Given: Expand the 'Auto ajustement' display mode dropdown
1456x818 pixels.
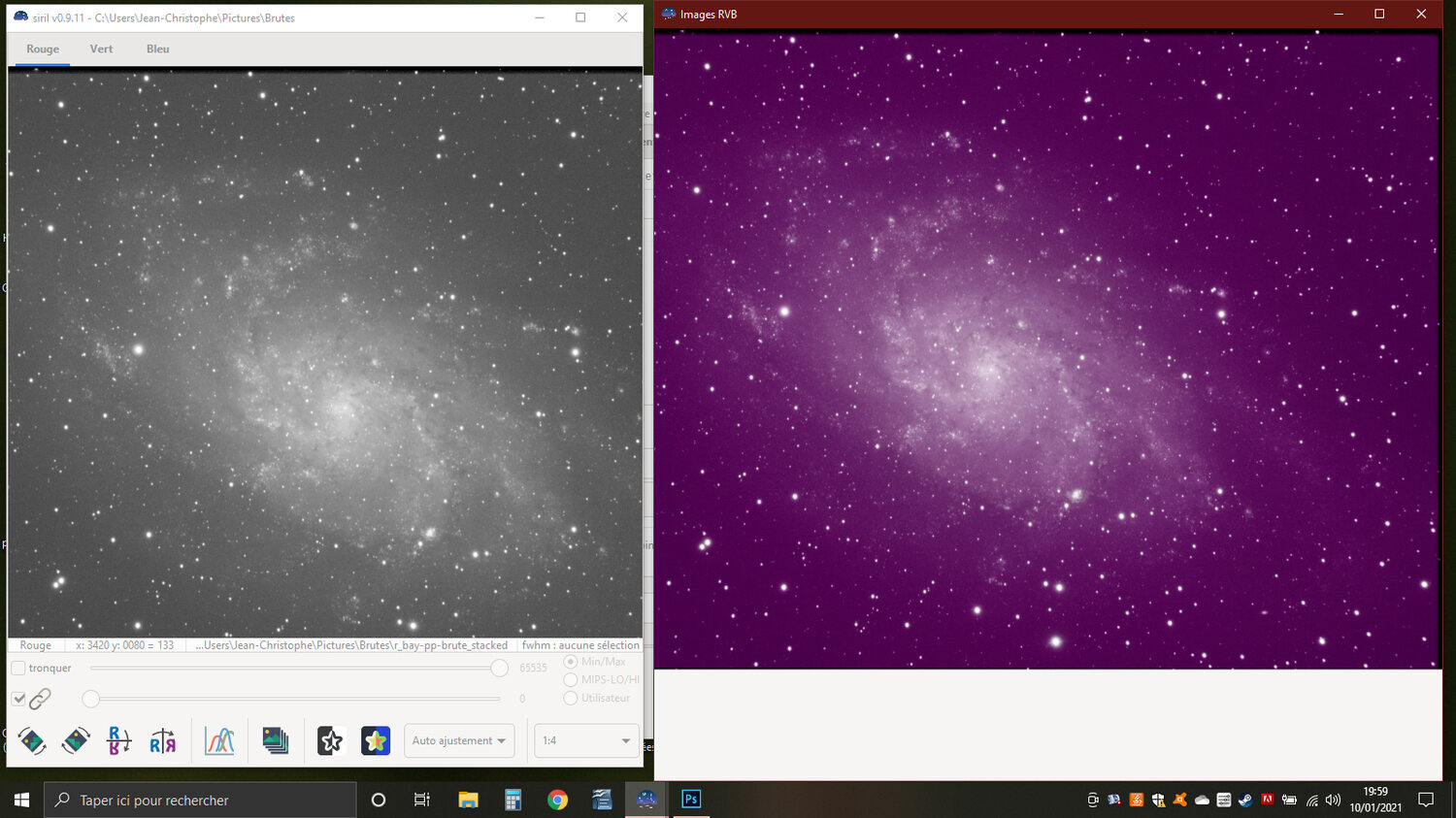Looking at the screenshot, I should click(459, 741).
